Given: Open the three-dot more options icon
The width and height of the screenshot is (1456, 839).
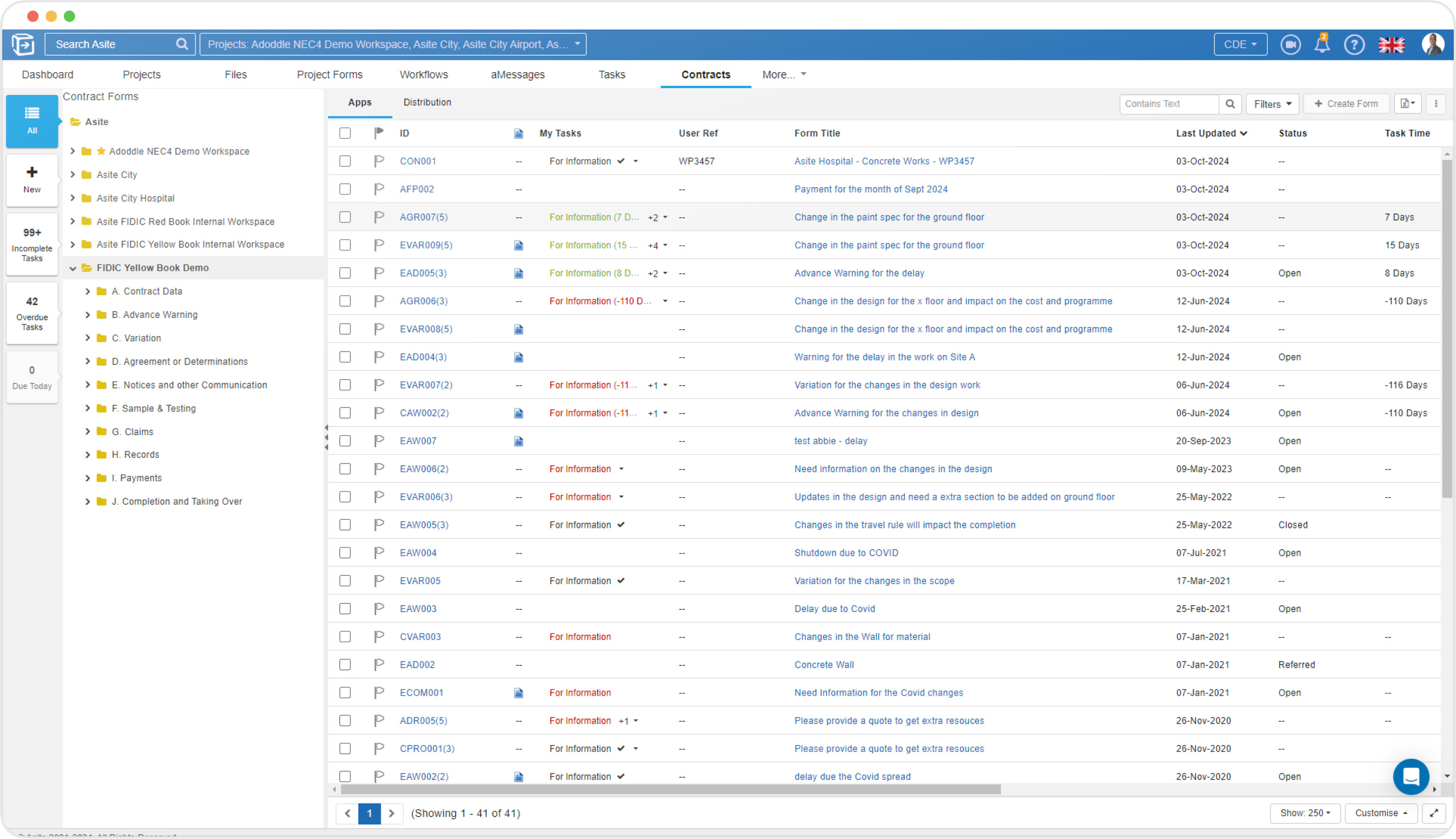Looking at the screenshot, I should [x=1436, y=104].
